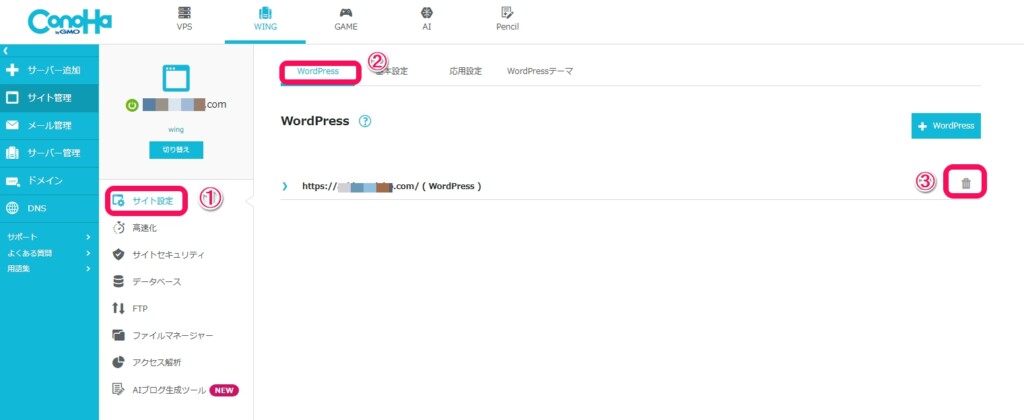Switch to the WordPressテーマ tab
Screen dimensions: 1024x420
[x=540, y=72]
